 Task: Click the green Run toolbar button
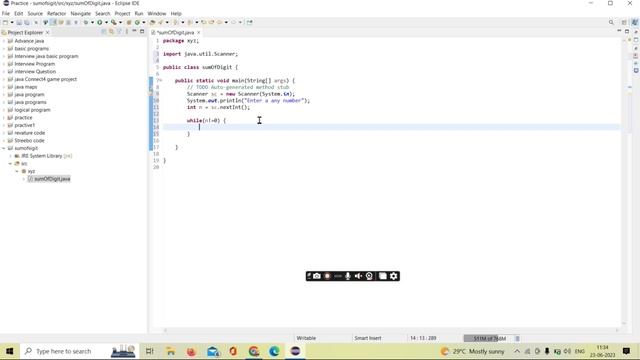pos(100,22)
